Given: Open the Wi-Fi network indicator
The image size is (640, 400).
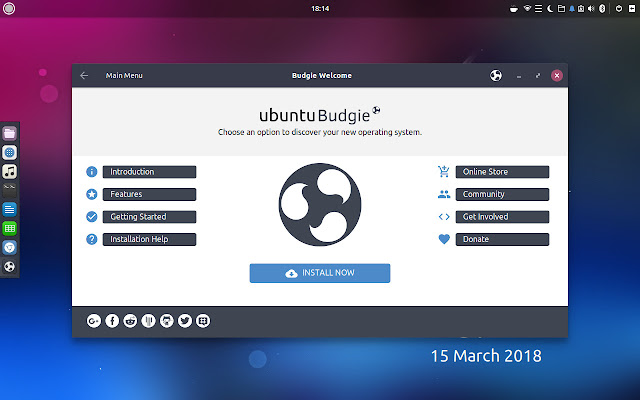Looking at the screenshot, I should tap(527, 8).
